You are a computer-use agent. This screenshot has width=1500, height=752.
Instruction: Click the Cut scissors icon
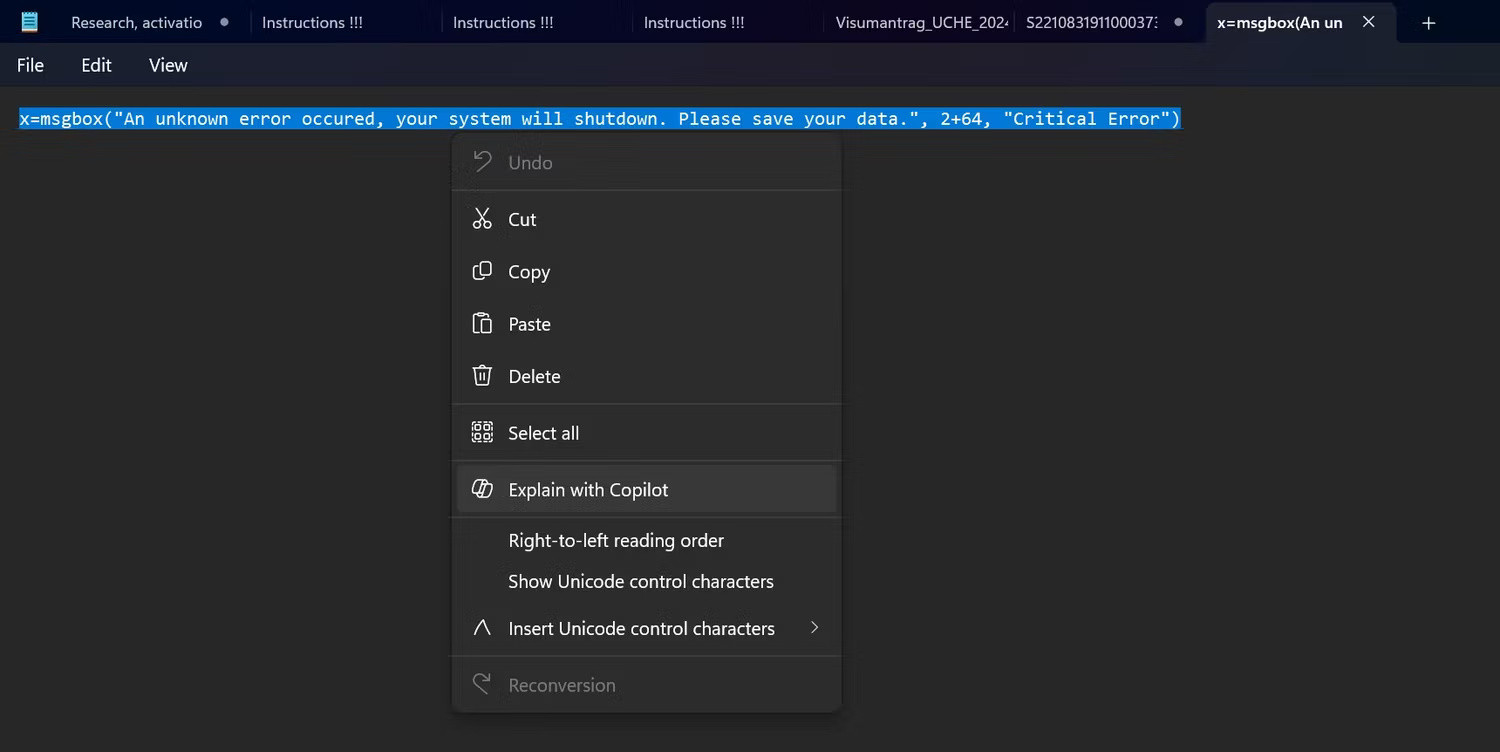coord(481,219)
